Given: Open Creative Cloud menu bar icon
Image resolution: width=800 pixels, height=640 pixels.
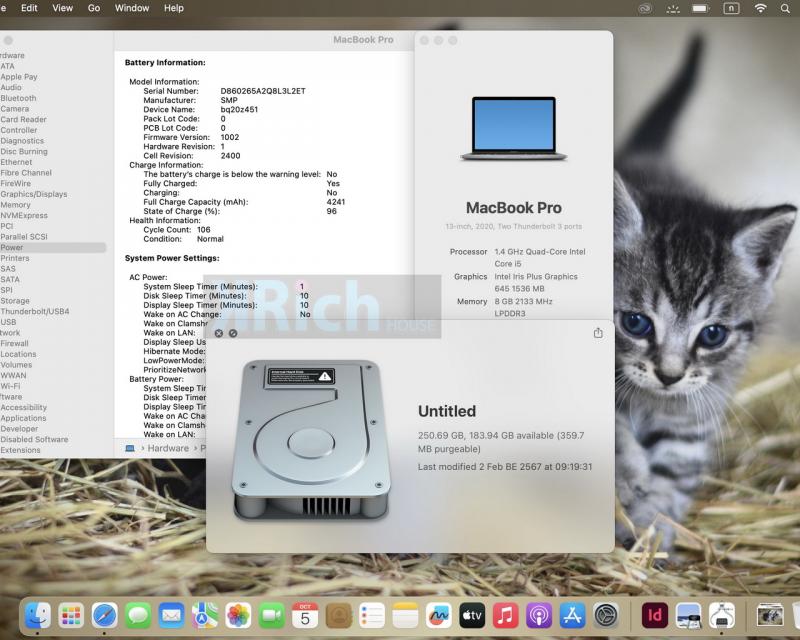Looking at the screenshot, I should (645, 8).
